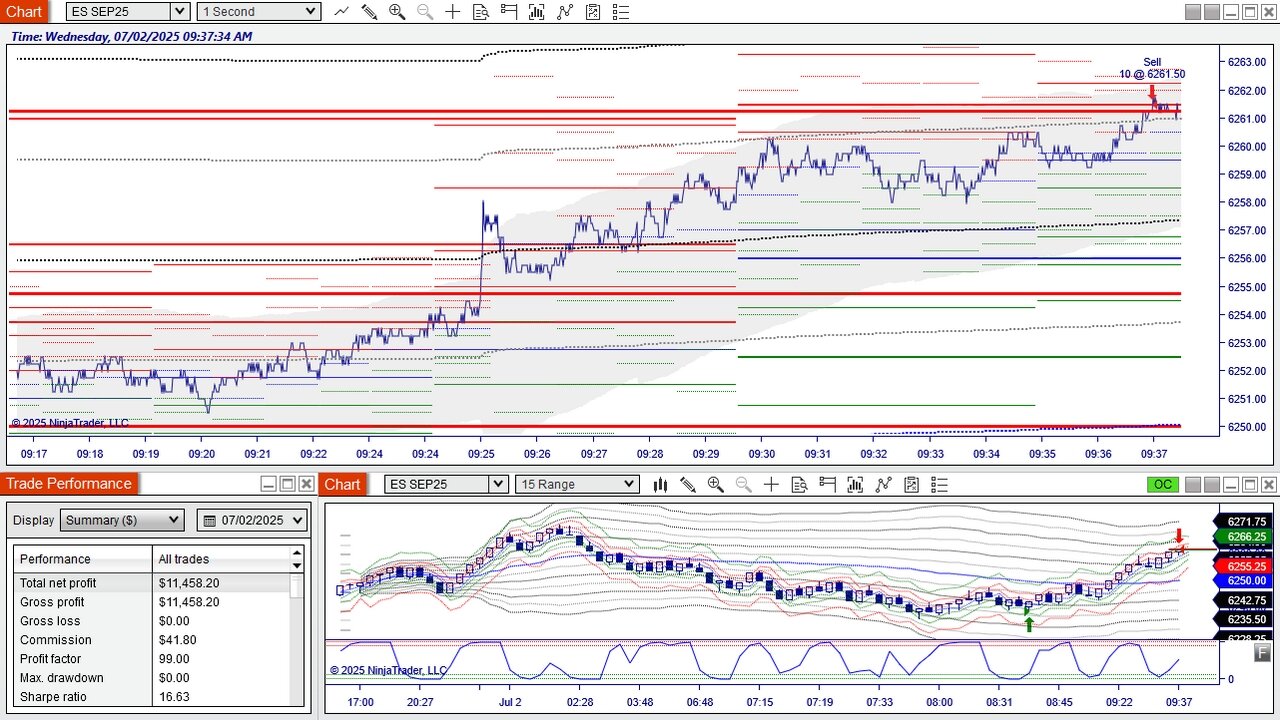The height and width of the screenshot is (720, 1280).
Task: Zoom out on the bottom 15 Range chart
Action: click(x=744, y=484)
